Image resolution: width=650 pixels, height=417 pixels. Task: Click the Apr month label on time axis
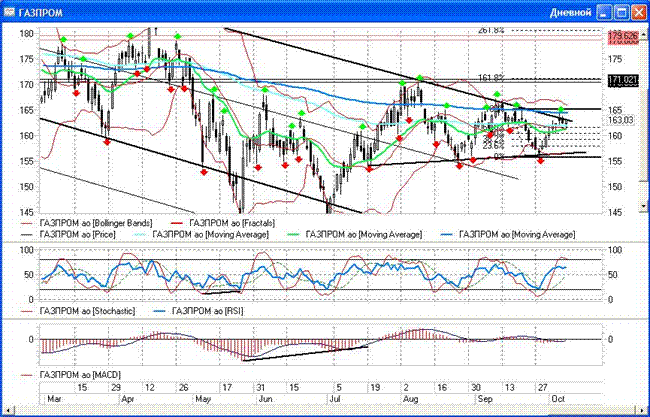coord(128,399)
